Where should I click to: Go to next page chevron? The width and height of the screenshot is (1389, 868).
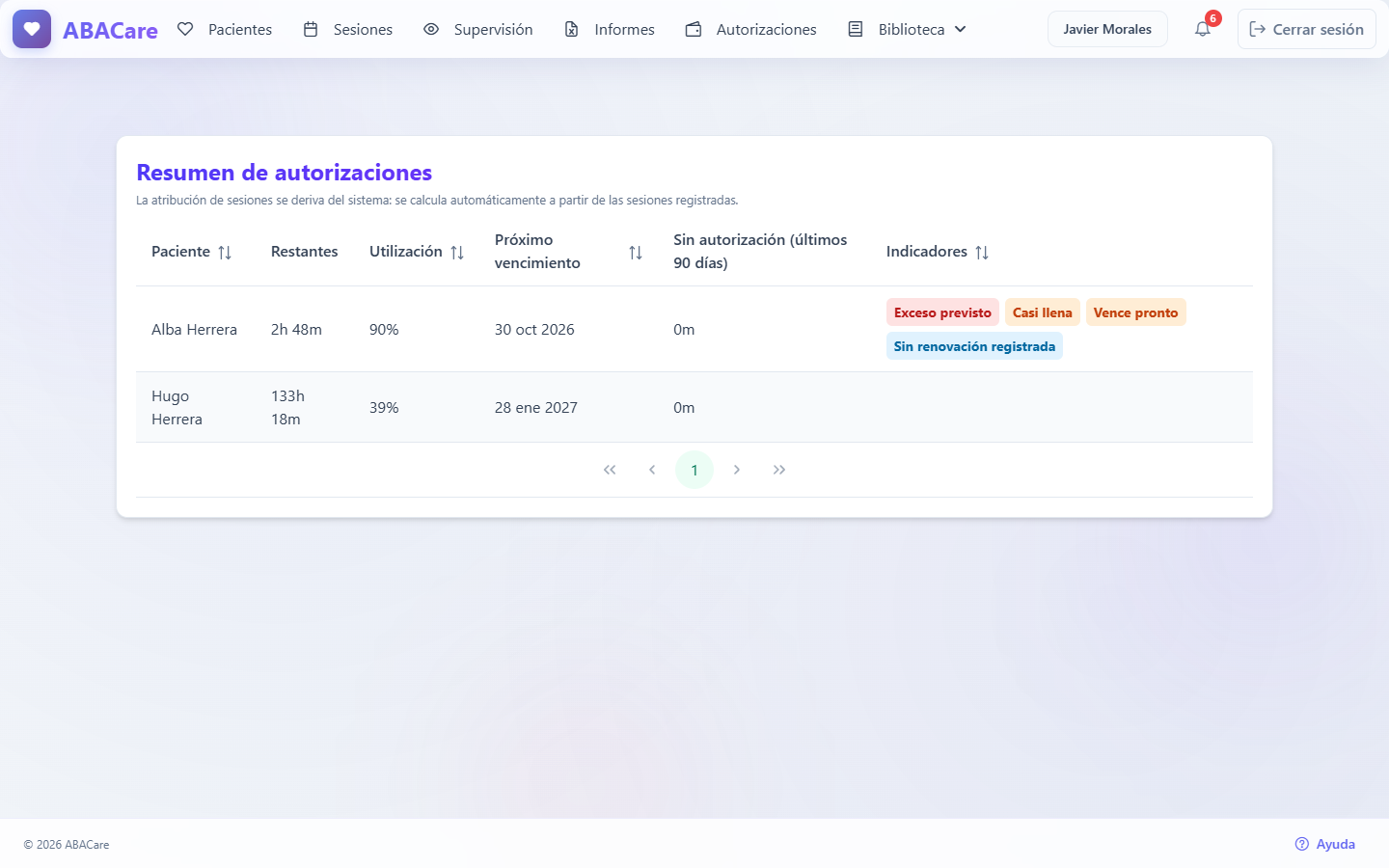pyautogui.click(x=737, y=470)
